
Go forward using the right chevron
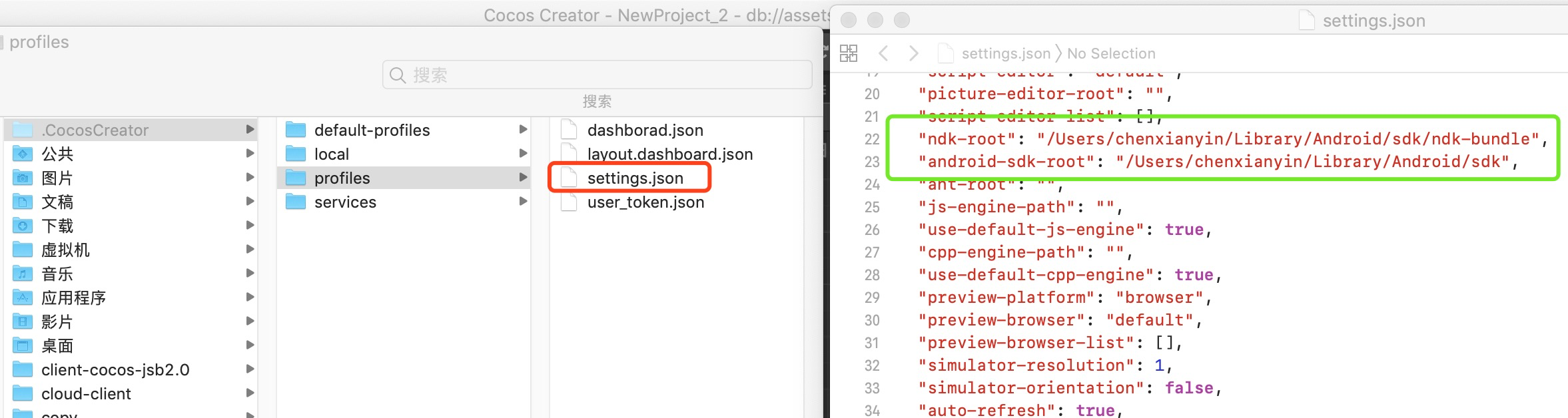point(914,53)
